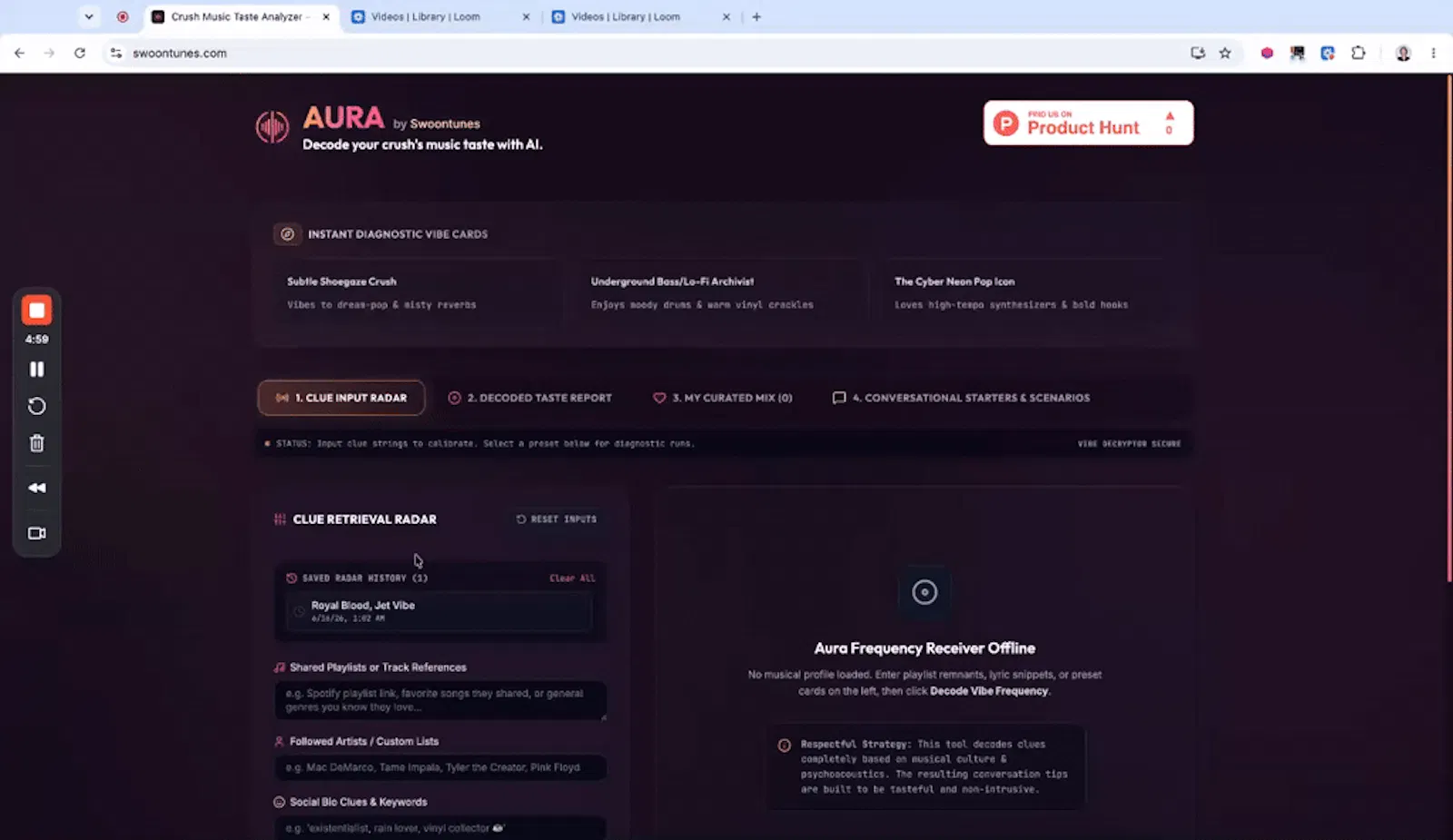Click the Swoontunes brand link

(x=445, y=124)
